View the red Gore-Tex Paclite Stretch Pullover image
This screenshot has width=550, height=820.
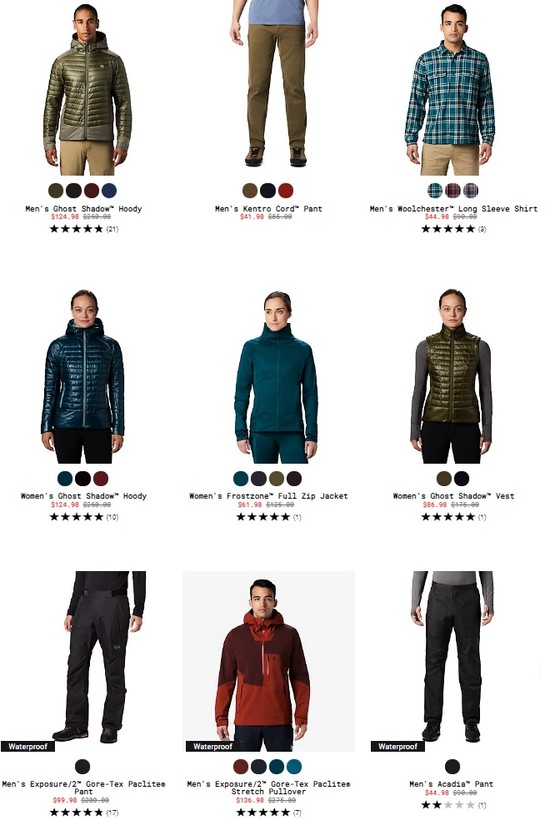[x=269, y=661]
